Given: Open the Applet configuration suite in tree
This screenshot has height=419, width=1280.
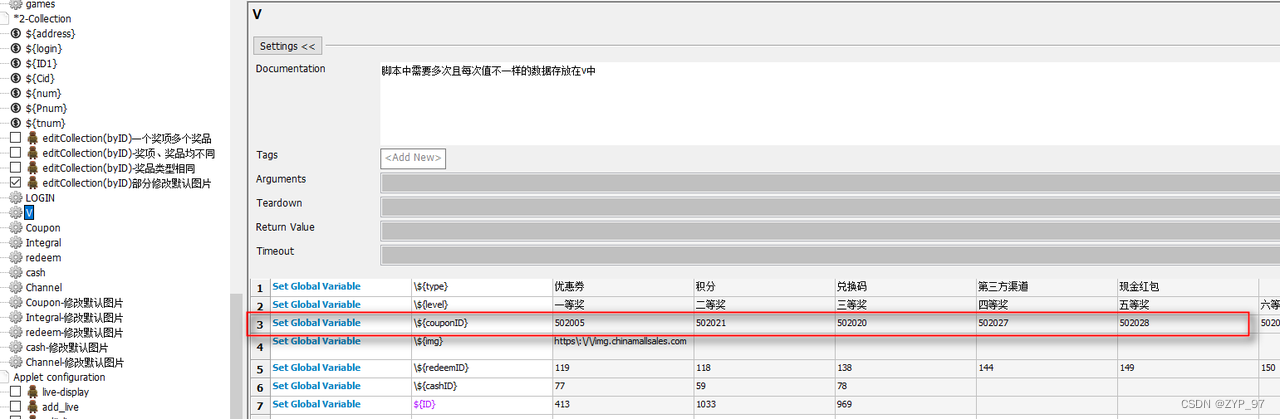Looking at the screenshot, I should pyautogui.click(x=59, y=377).
